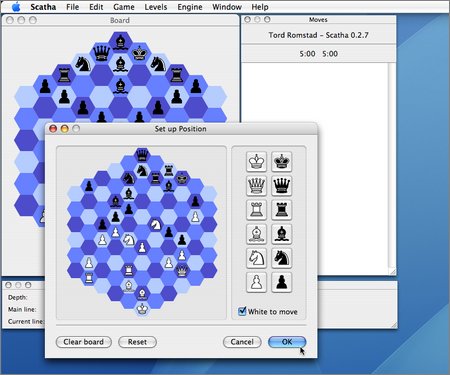
Task: Select the white bishop palette piece
Action: (256, 234)
